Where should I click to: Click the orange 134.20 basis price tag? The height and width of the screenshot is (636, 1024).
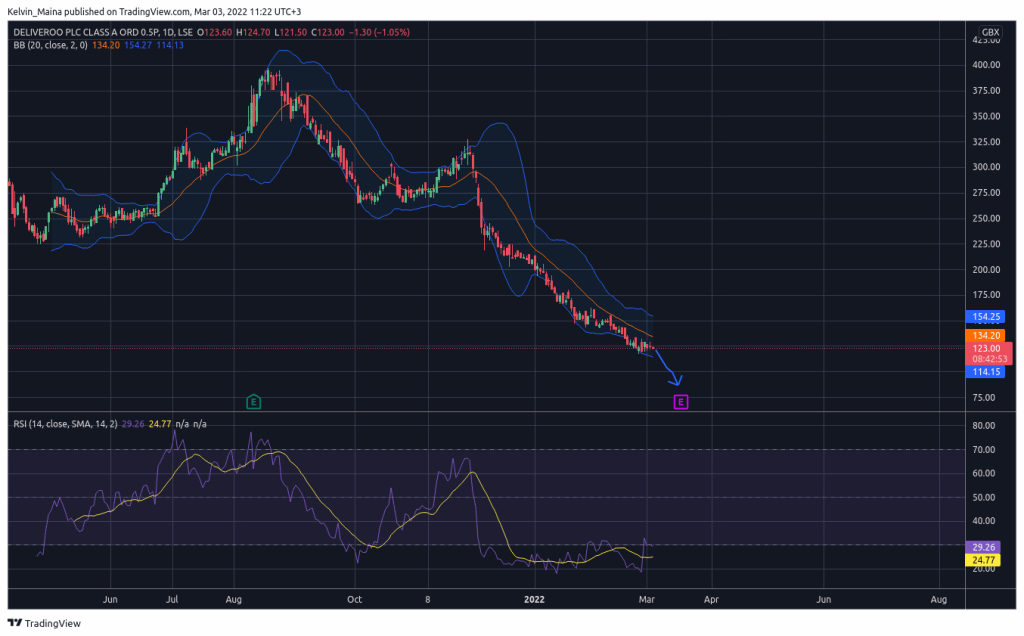(986, 336)
